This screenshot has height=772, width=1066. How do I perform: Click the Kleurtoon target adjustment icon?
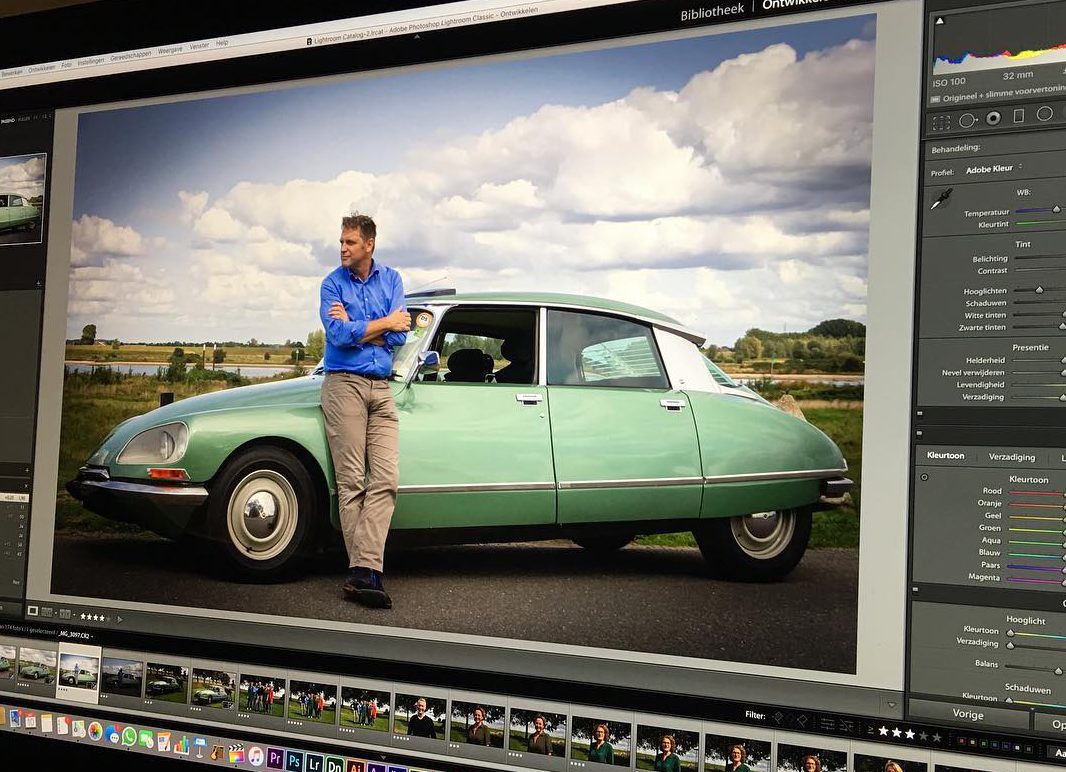925,477
